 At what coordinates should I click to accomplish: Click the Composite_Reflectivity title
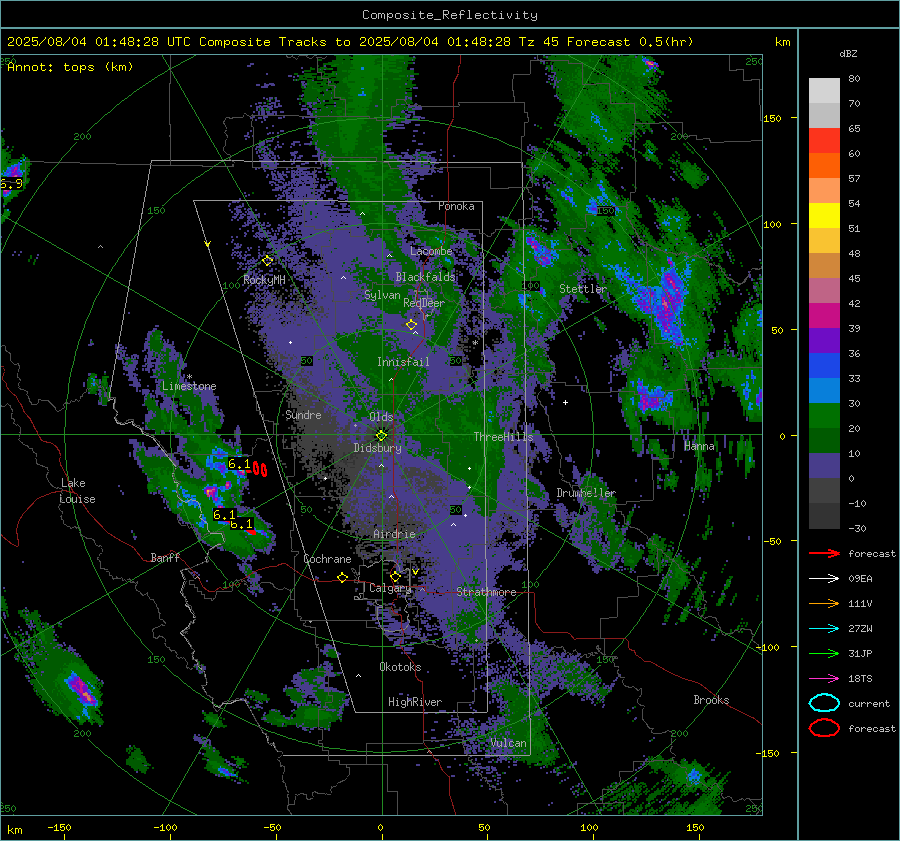pyautogui.click(x=450, y=15)
